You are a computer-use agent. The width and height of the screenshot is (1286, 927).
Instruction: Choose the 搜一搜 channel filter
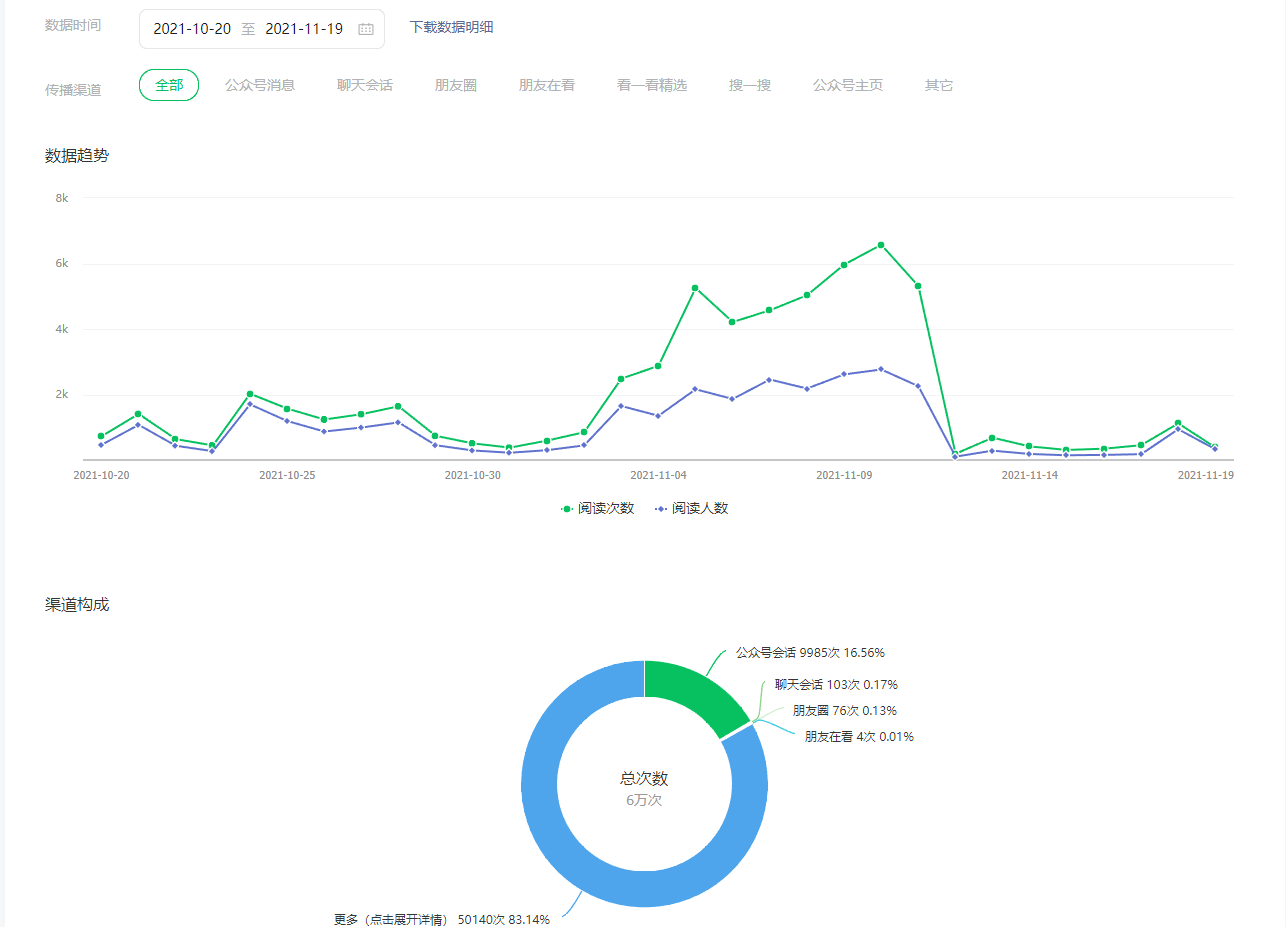pyautogui.click(x=750, y=85)
